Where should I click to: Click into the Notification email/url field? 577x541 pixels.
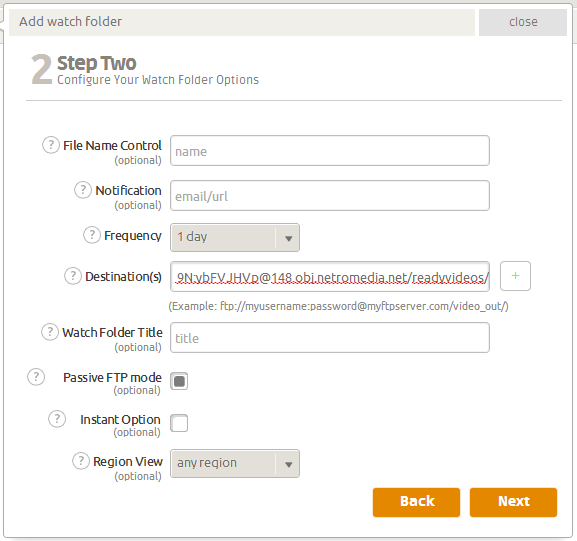(330, 195)
